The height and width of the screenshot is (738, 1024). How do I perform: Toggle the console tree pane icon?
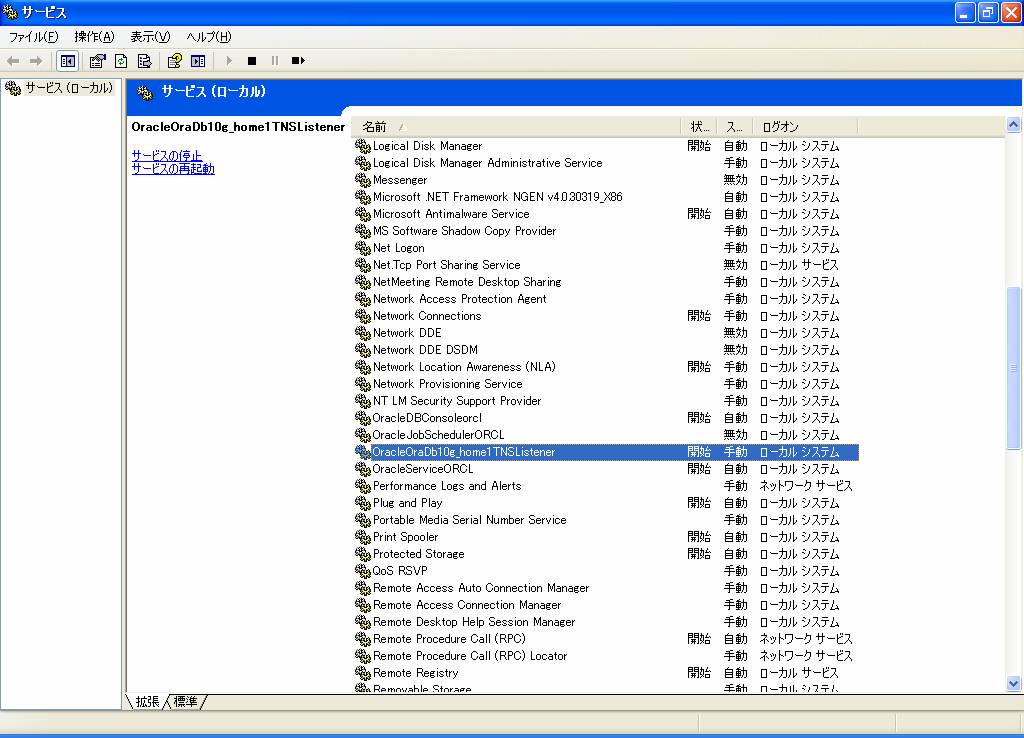click(67, 61)
